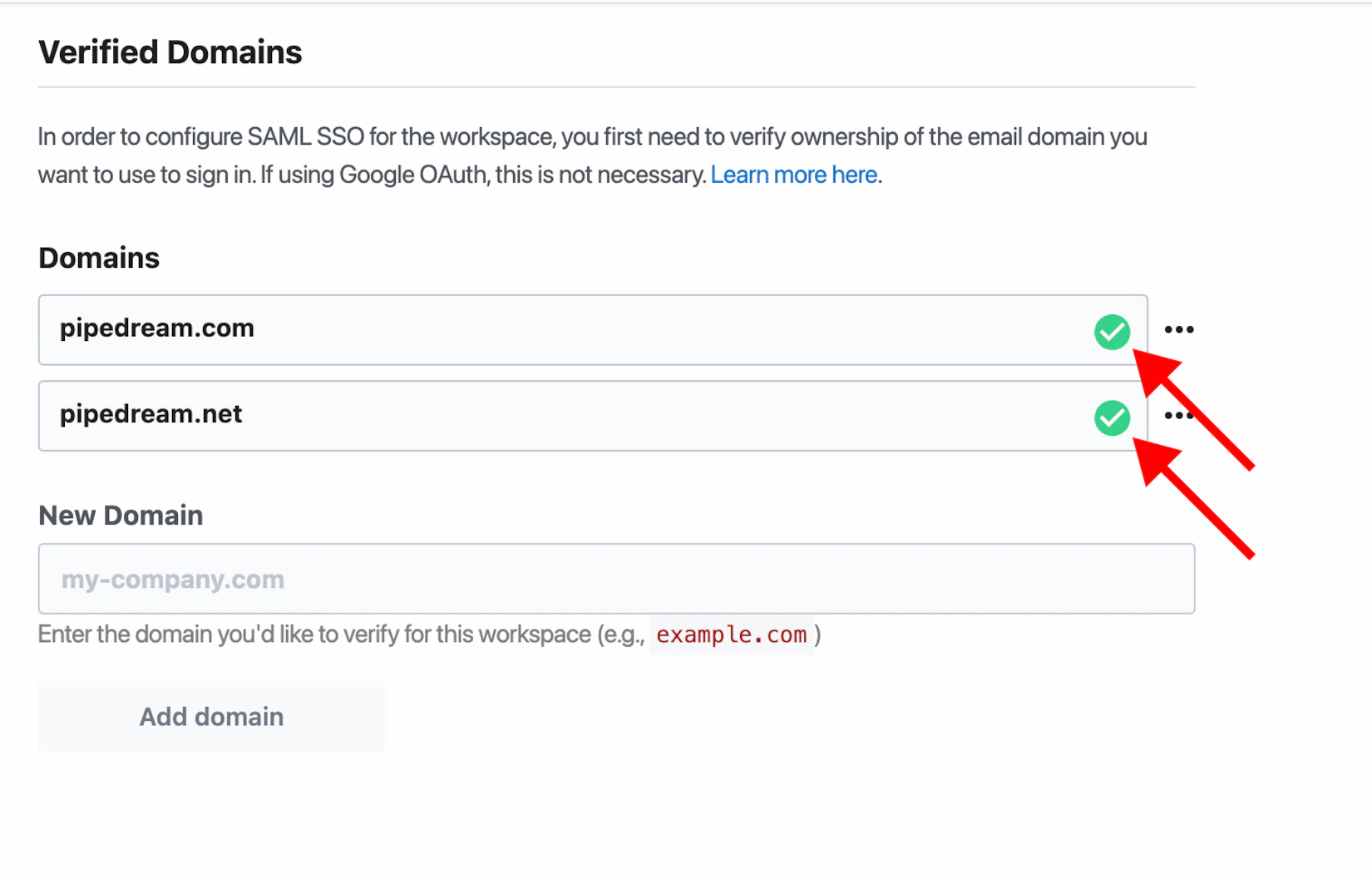Select the pipedream.com domain entry
Image resolution: width=1372 pixels, height=874 pixels.
point(499,329)
